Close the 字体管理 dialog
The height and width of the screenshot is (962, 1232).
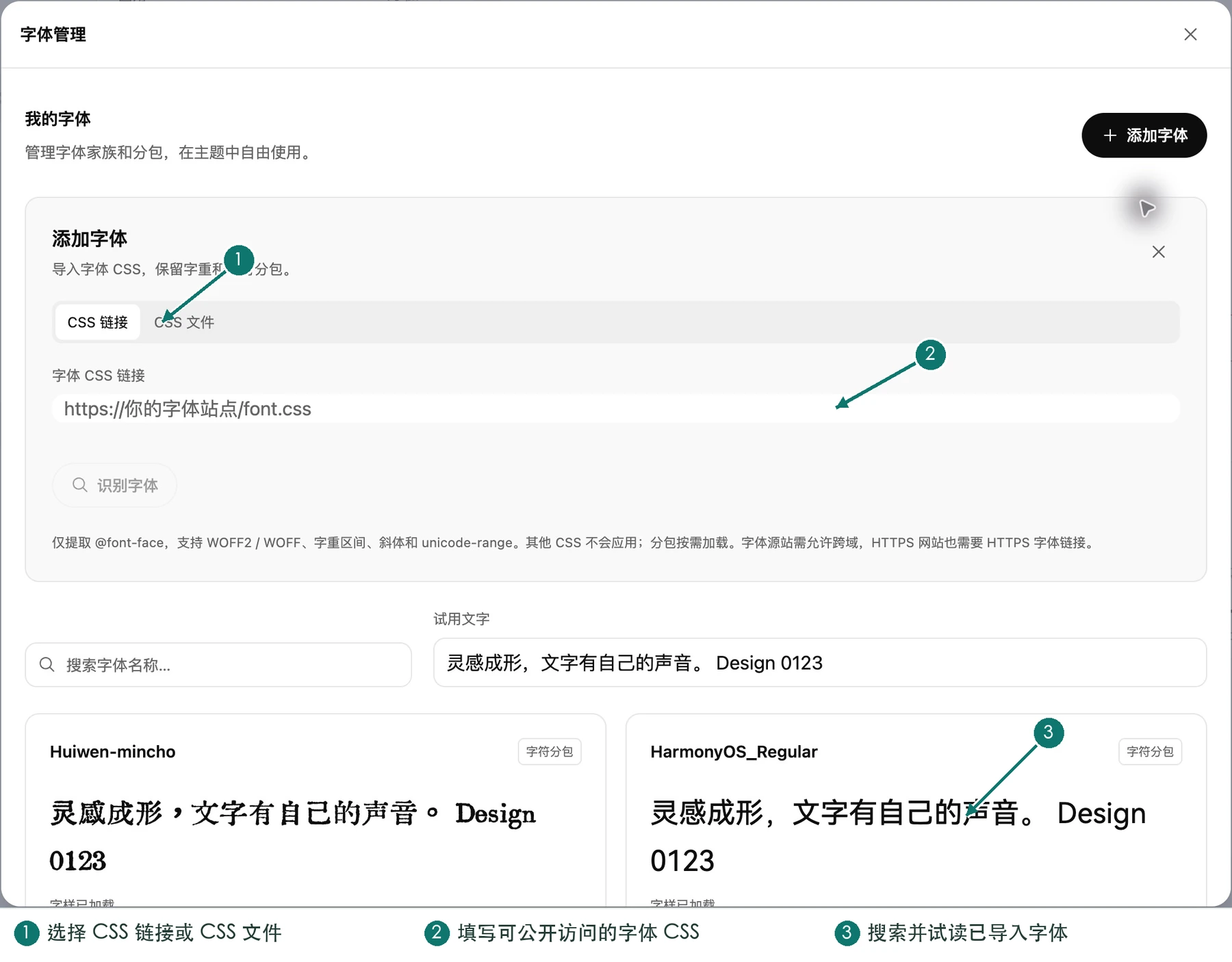pyautogui.click(x=1190, y=34)
